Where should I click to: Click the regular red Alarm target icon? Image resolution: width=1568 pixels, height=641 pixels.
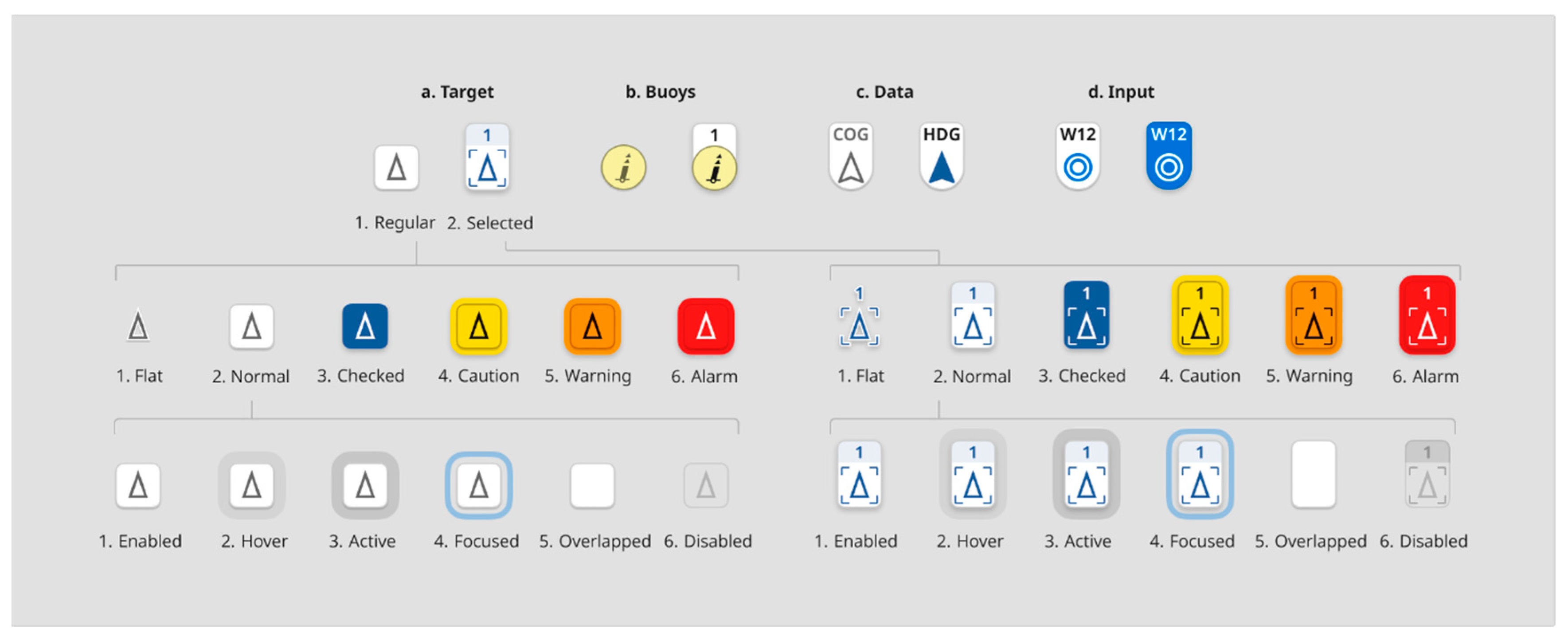click(x=705, y=326)
